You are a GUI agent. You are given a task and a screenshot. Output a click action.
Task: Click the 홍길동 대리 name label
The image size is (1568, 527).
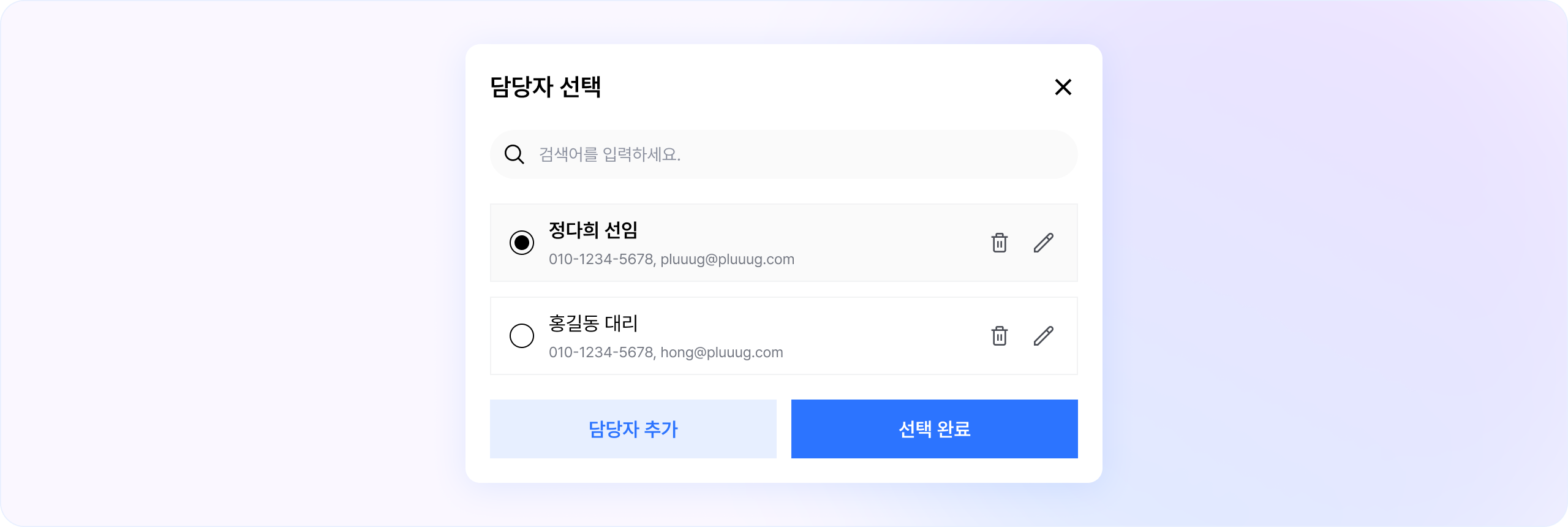click(593, 324)
